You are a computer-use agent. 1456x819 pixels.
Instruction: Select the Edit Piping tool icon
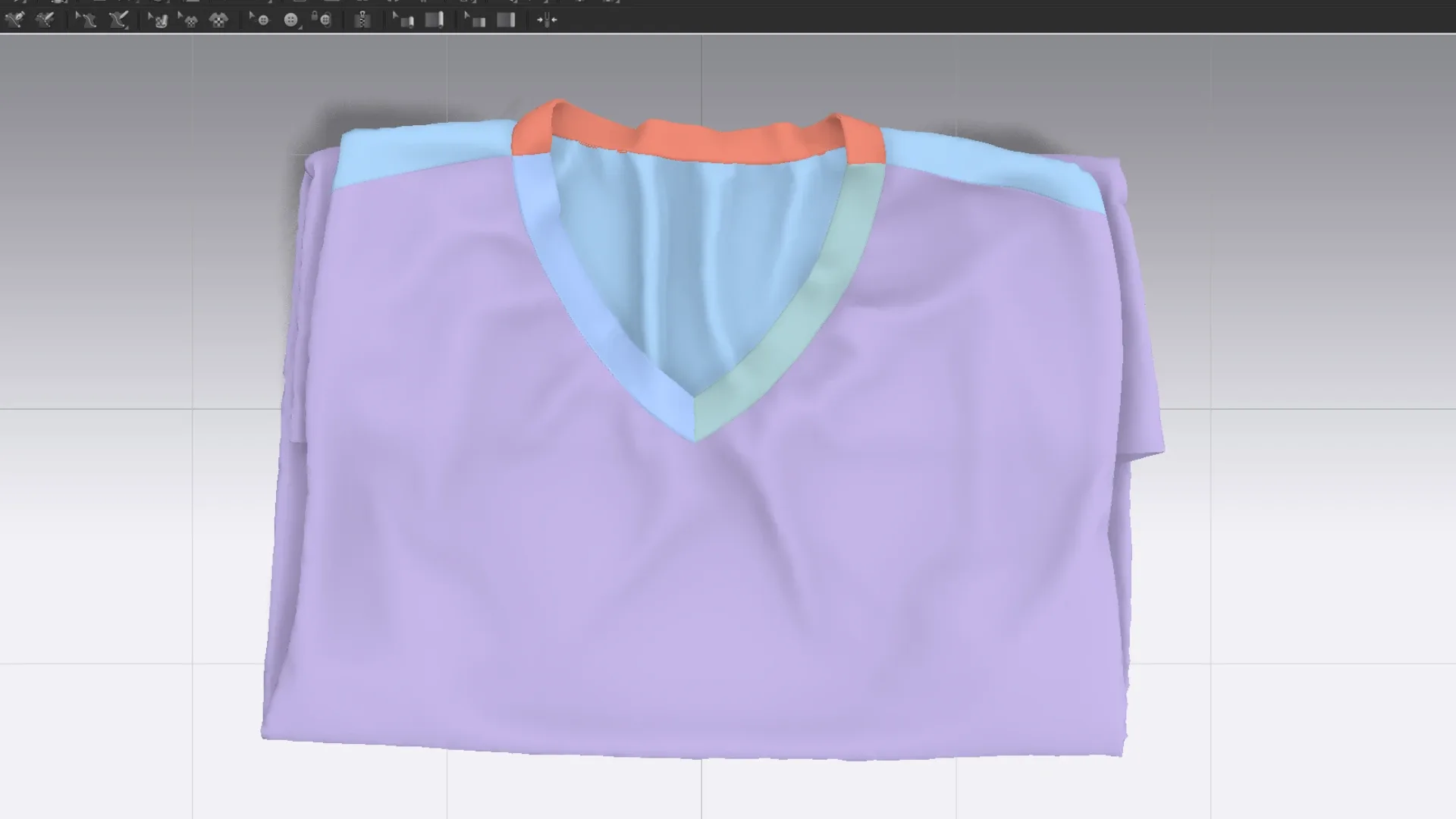[475, 20]
